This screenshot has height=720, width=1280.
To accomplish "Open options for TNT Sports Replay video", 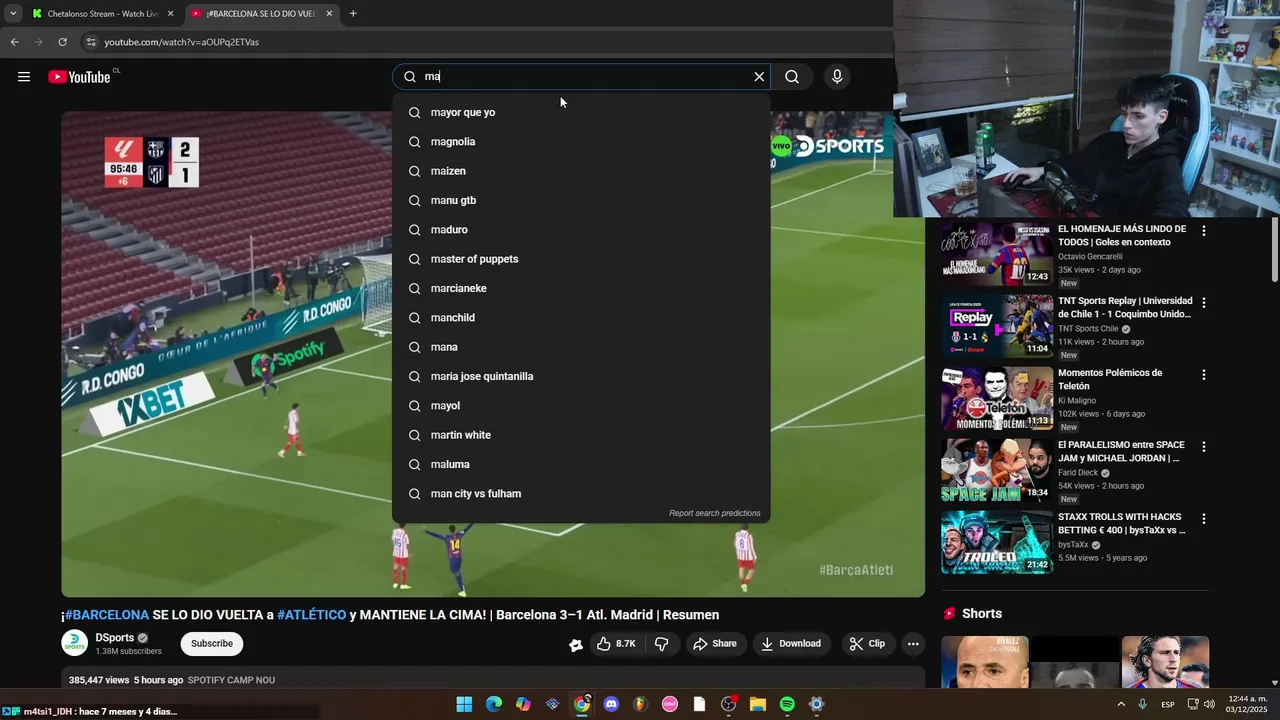I will pos(1204,303).
